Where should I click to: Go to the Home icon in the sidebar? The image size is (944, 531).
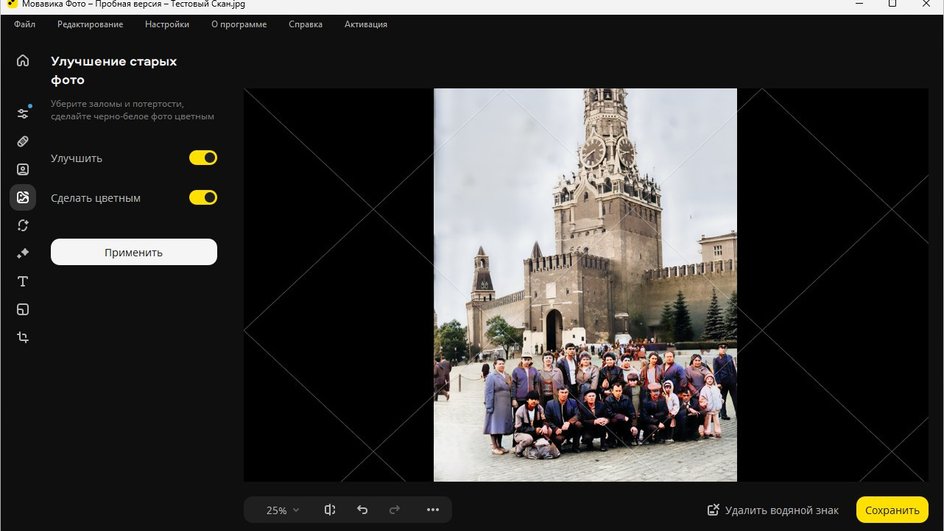click(x=23, y=61)
